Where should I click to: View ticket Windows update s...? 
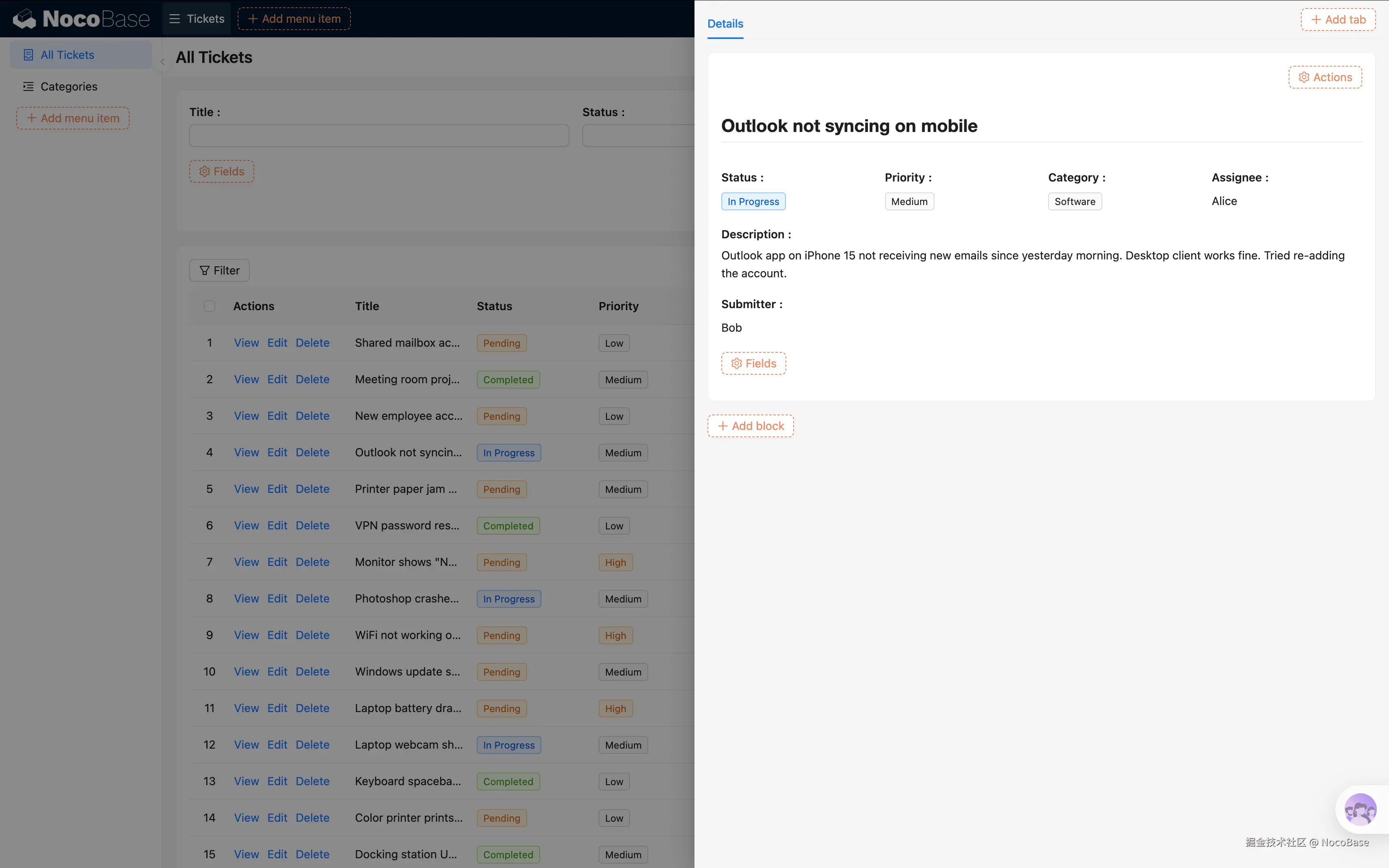(x=247, y=672)
